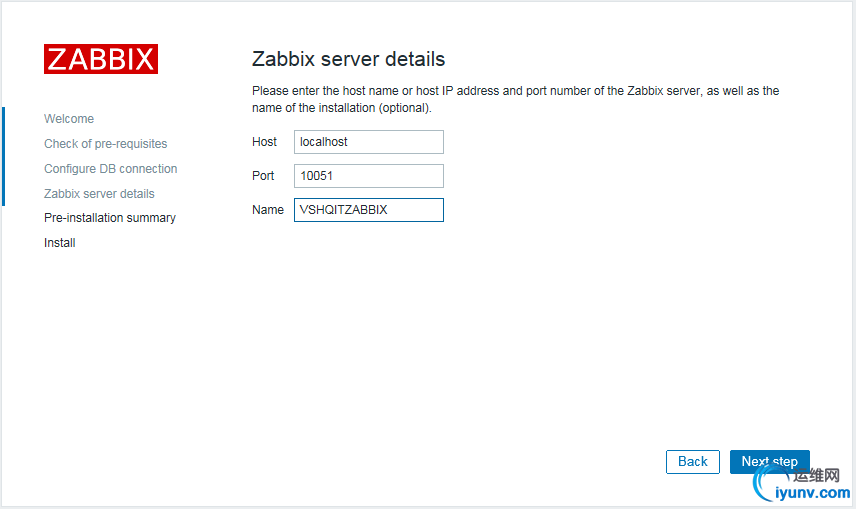The width and height of the screenshot is (856, 509).
Task: Click the ZABBIX logo
Action: click(100, 59)
